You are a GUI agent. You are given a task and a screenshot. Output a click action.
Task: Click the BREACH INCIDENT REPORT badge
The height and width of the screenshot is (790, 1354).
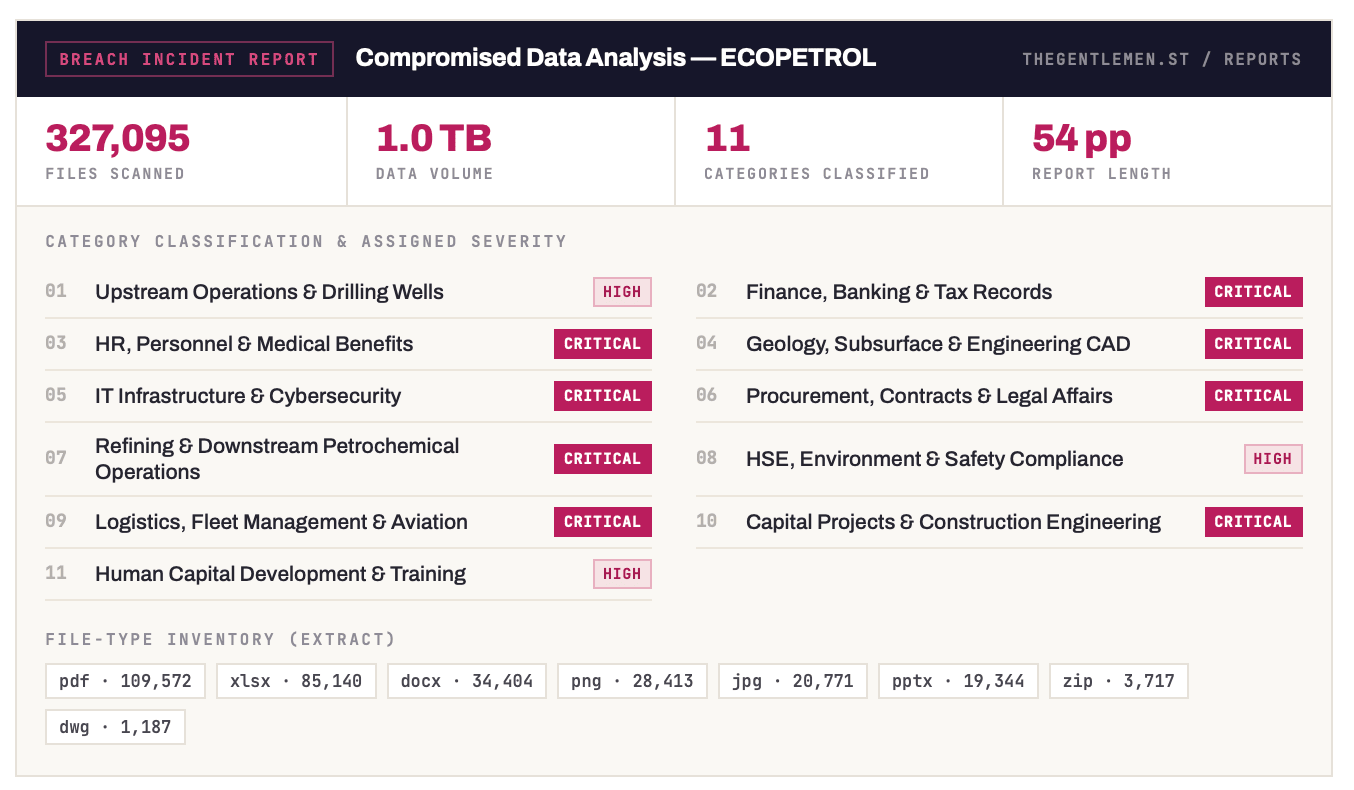click(x=189, y=59)
